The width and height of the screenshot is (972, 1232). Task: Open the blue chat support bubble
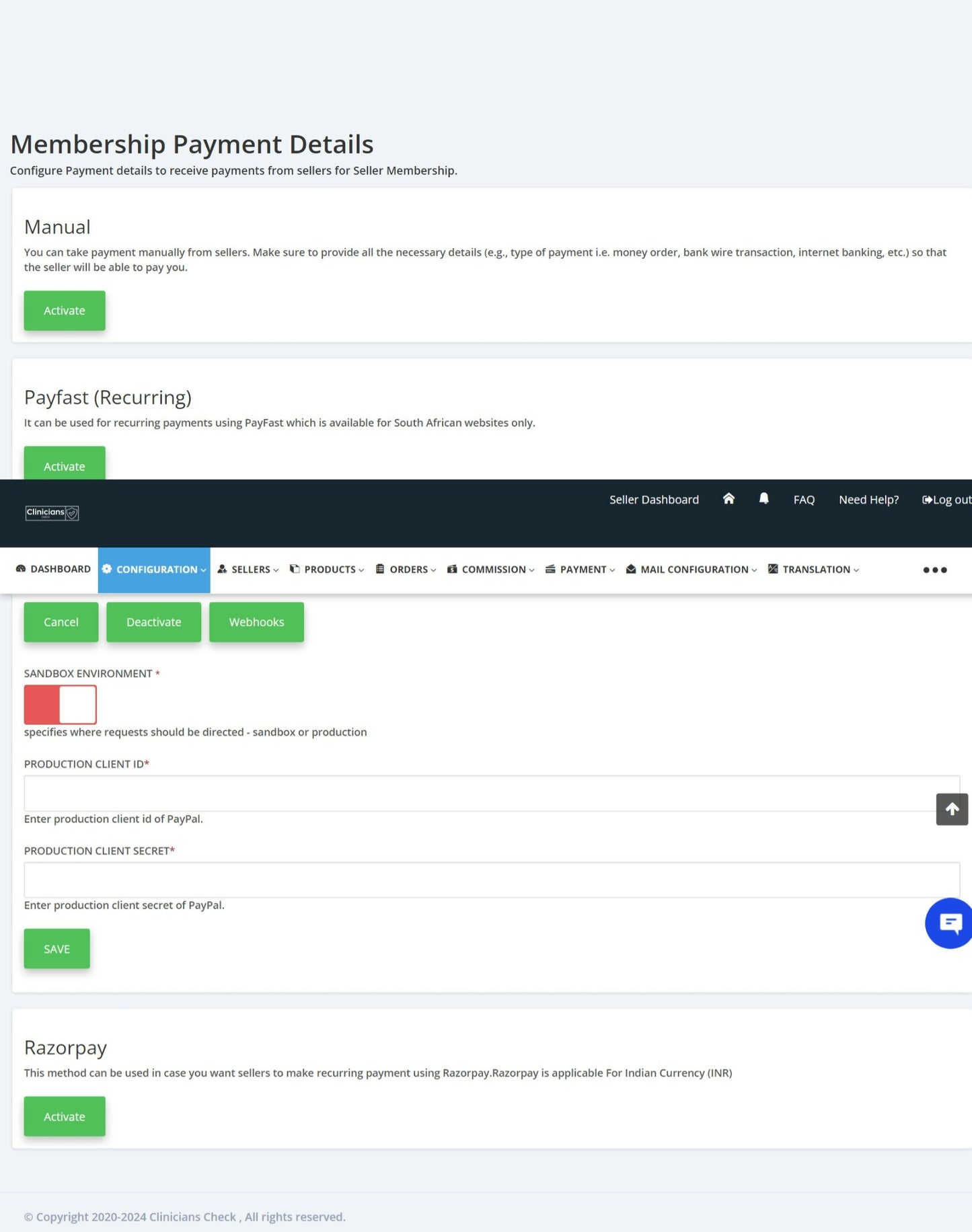tap(949, 923)
